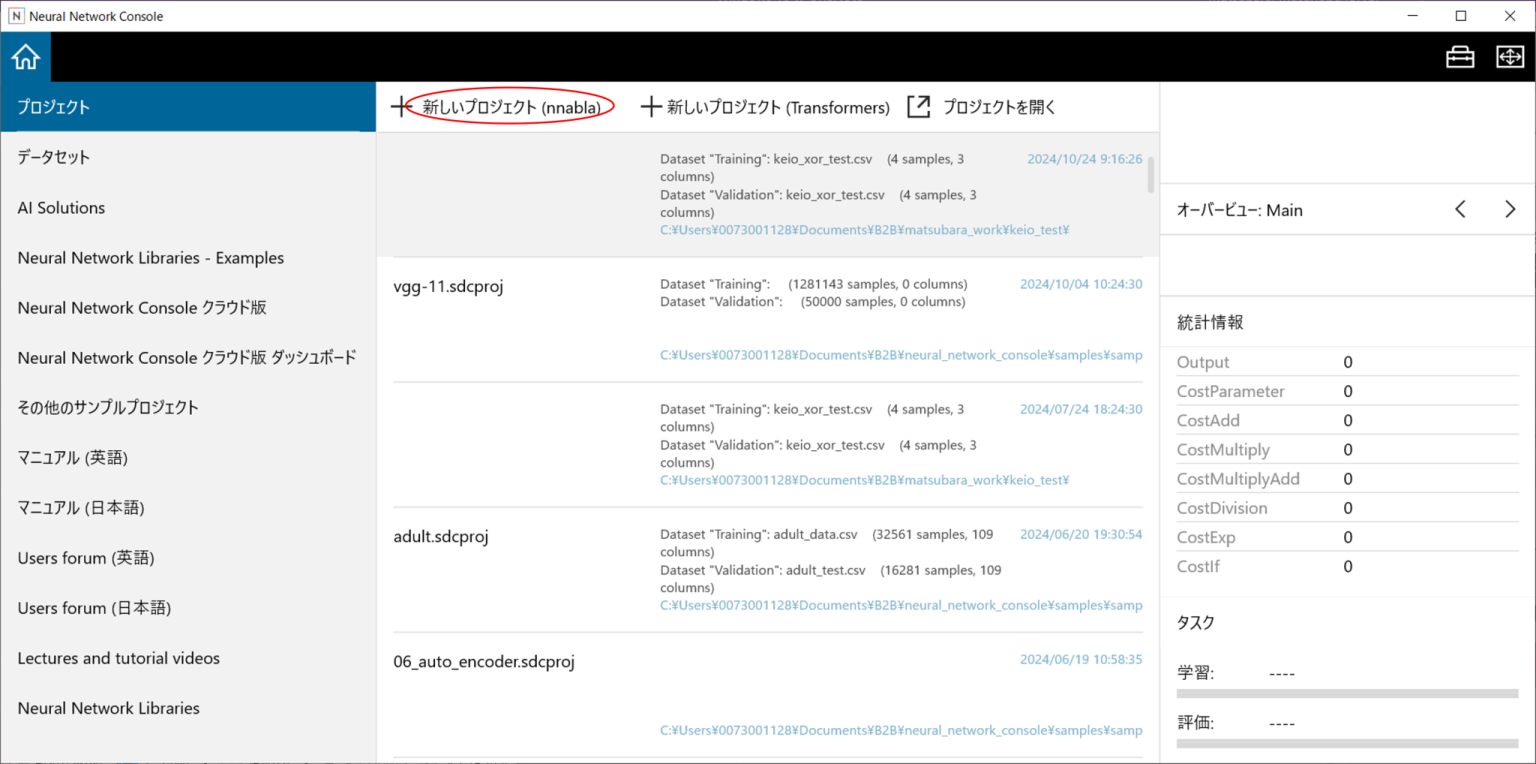
Task: Click the plus icon for 新しいプロジェクト (Transformers)
Action: click(651, 106)
